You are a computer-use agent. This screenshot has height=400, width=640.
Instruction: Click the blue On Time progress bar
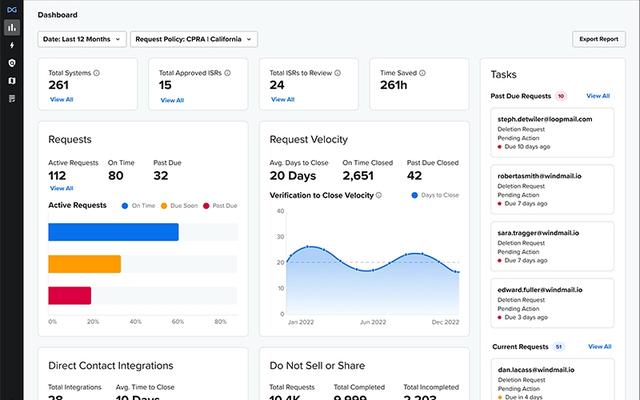pyautogui.click(x=113, y=232)
